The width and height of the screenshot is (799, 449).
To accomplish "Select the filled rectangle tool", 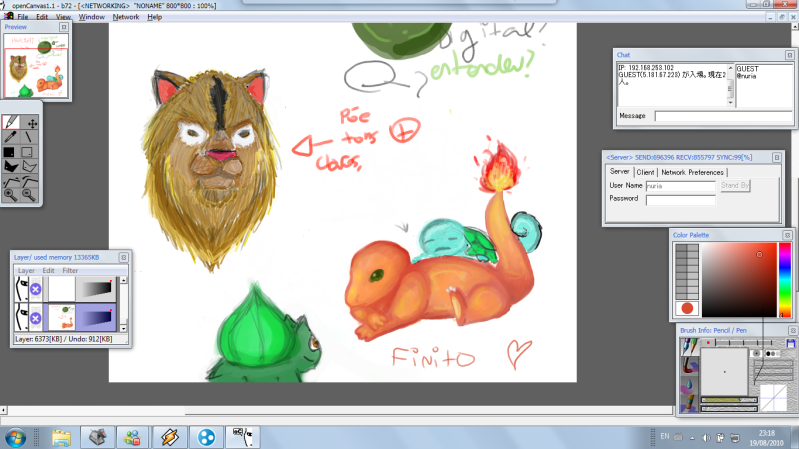I will pyautogui.click(x=10, y=152).
